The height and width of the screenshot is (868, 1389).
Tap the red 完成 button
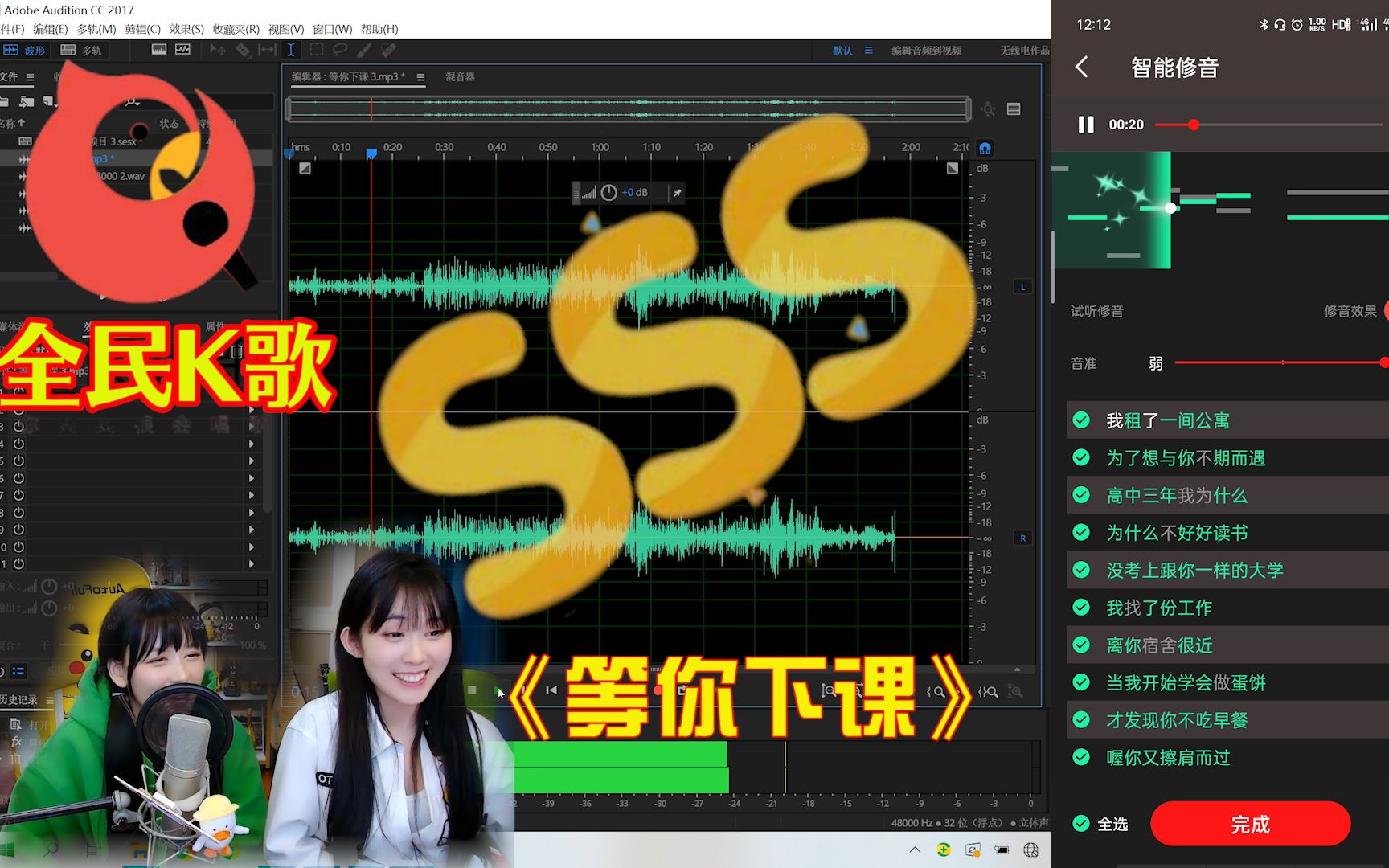(1250, 824)
